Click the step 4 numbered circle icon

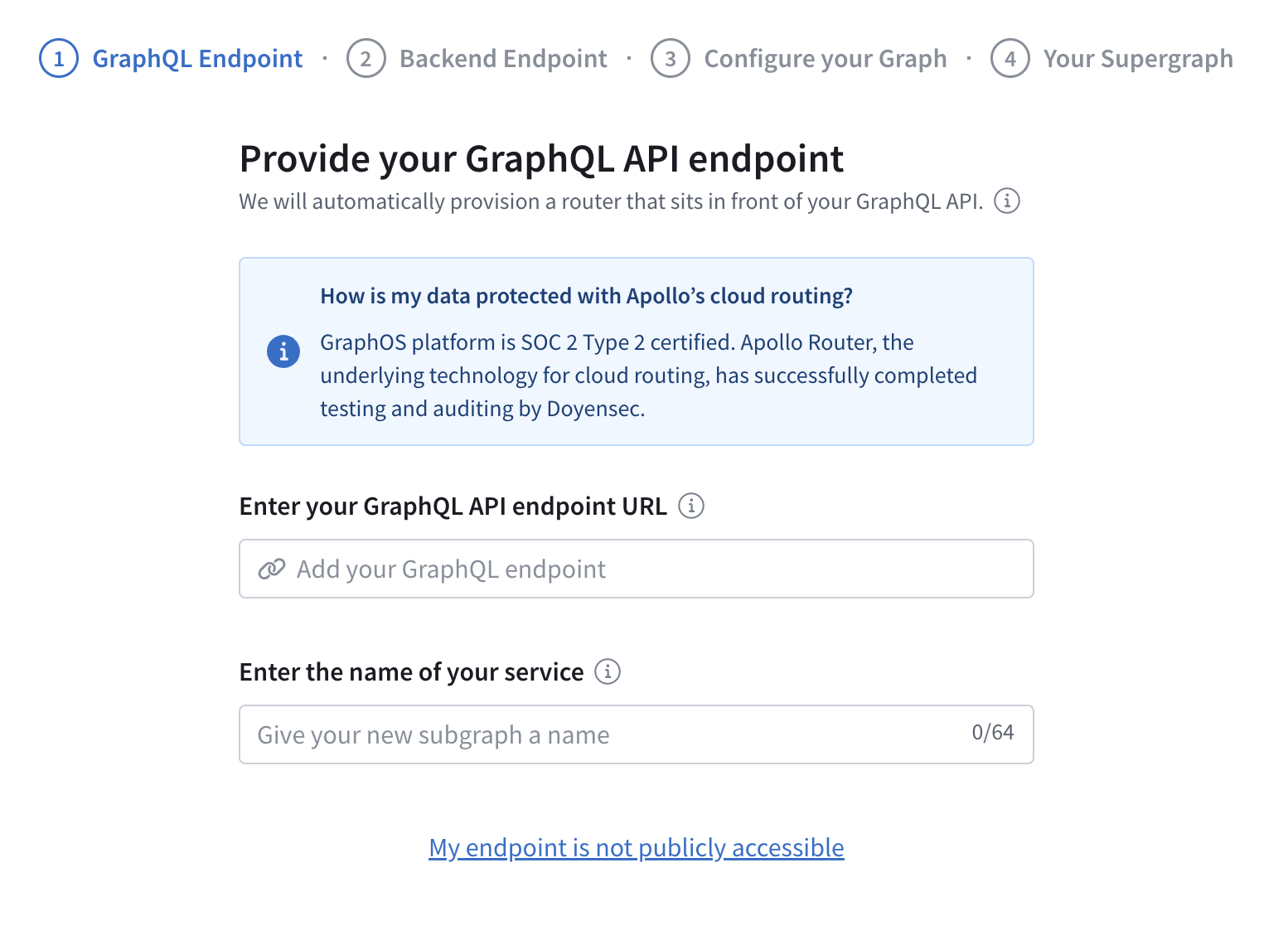pyautogui.click(x=1010, y=58)
